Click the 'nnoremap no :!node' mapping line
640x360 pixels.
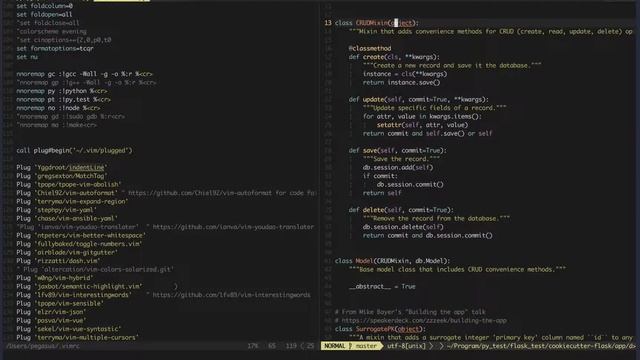[58, 108]
